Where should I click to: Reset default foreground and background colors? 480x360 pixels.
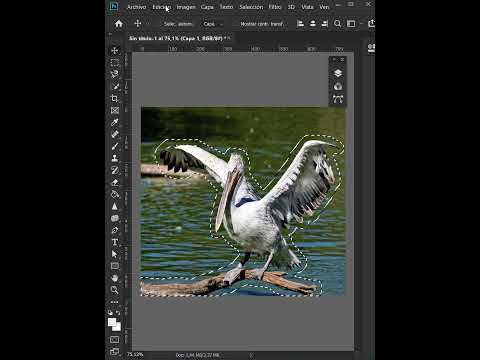click(x=110, y=313)
